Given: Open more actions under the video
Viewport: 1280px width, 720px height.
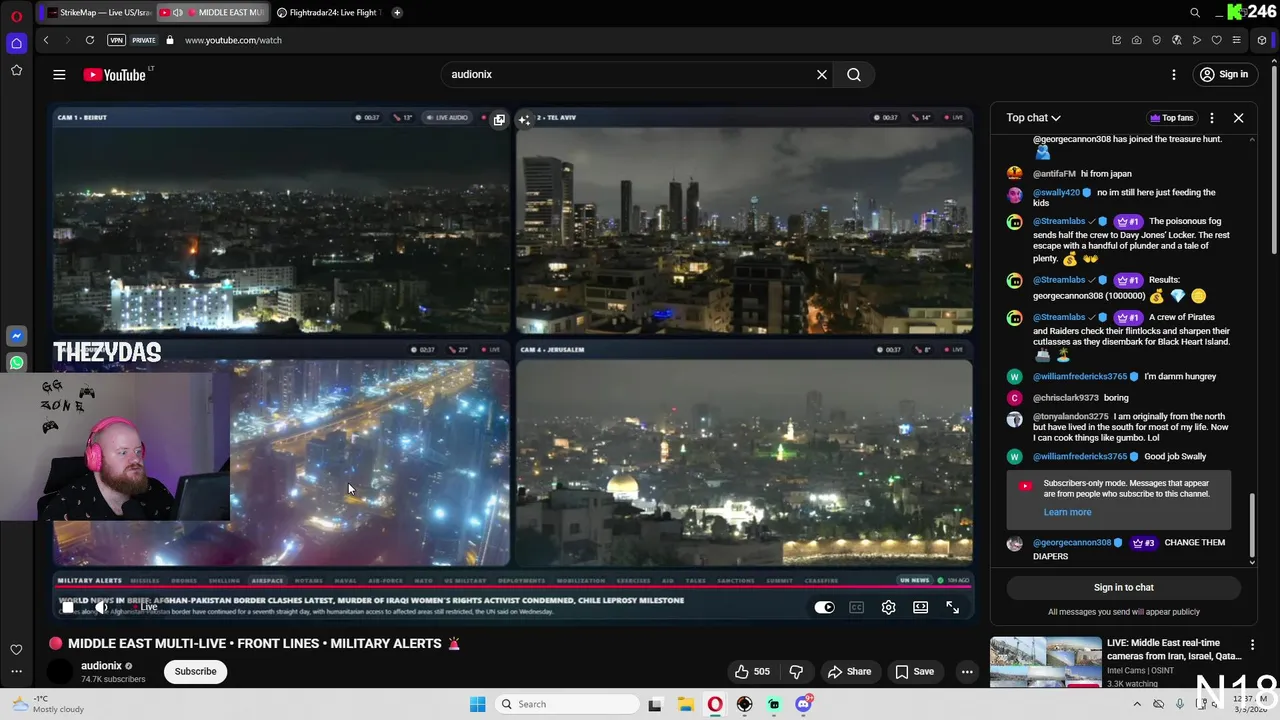Looking at the screenshot, I should (967, 671).
